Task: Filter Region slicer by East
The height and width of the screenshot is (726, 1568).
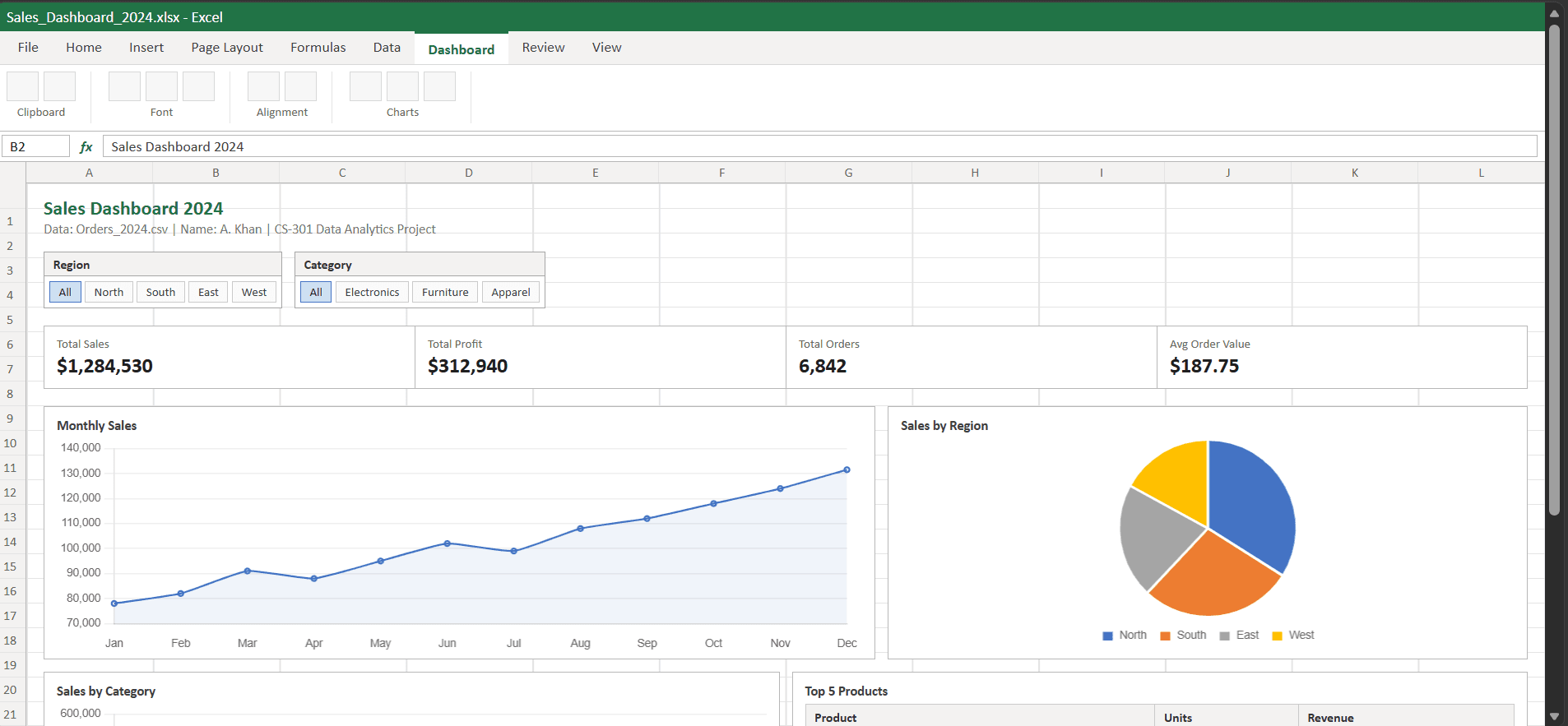Action: (x=208, y=292)
